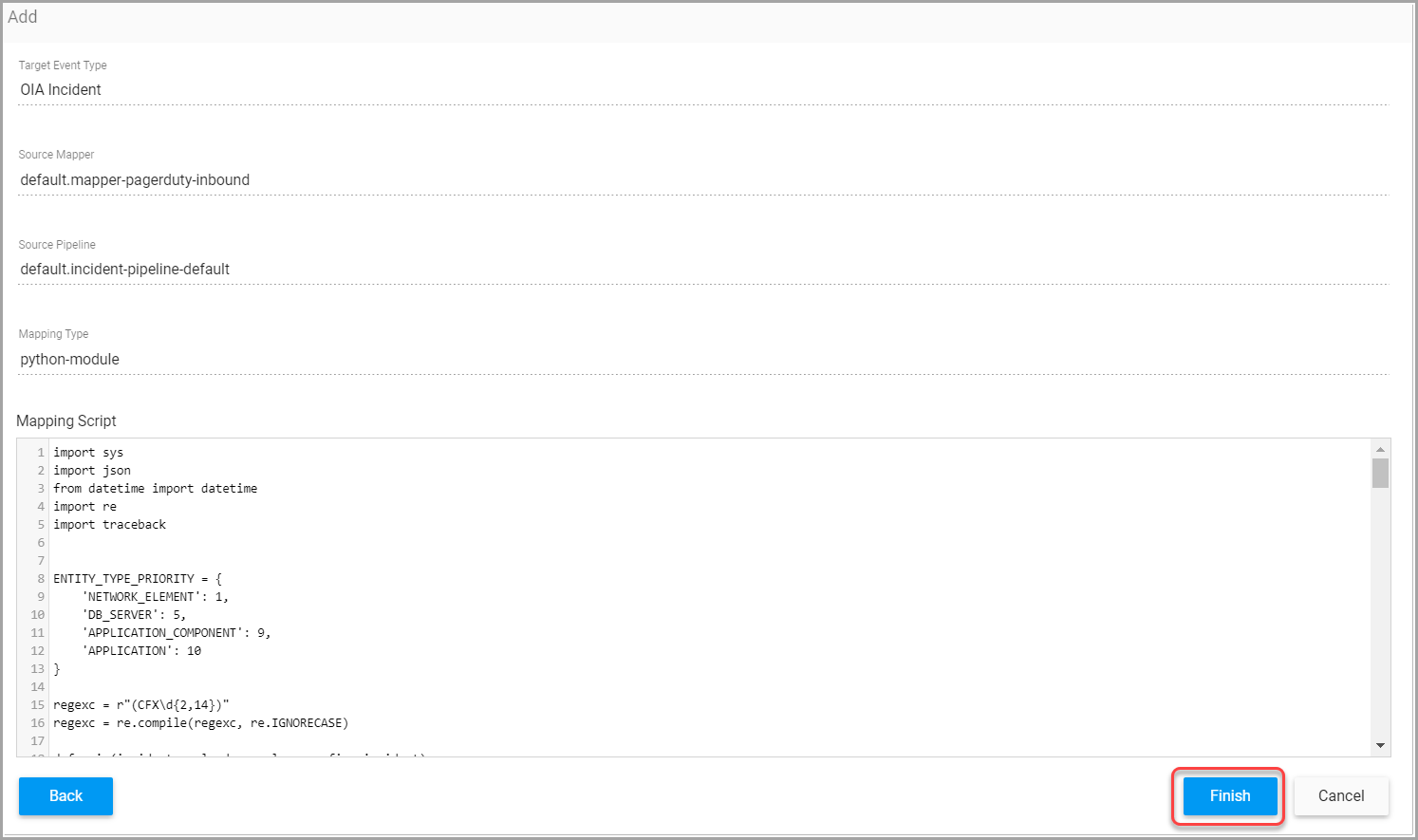
Task: Go back with the Back button
Action: click(65, 795)
